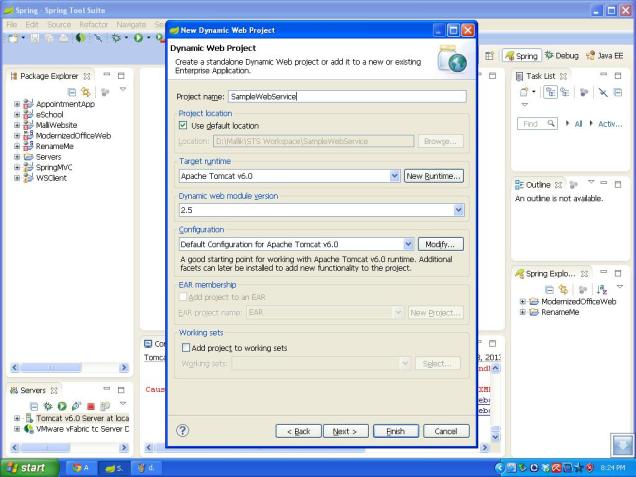Link with editor in Package Explorer
This screenshot has width=636, height=477.
[x=86, y=92]
